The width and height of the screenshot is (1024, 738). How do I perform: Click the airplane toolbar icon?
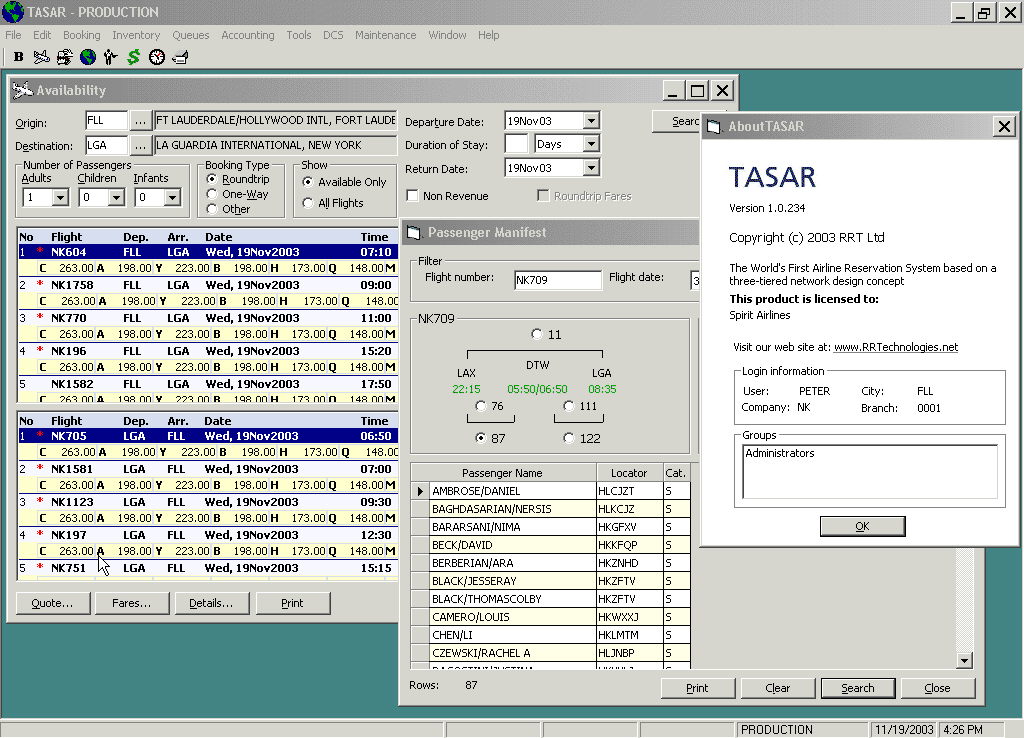click(x=41, y=57)
